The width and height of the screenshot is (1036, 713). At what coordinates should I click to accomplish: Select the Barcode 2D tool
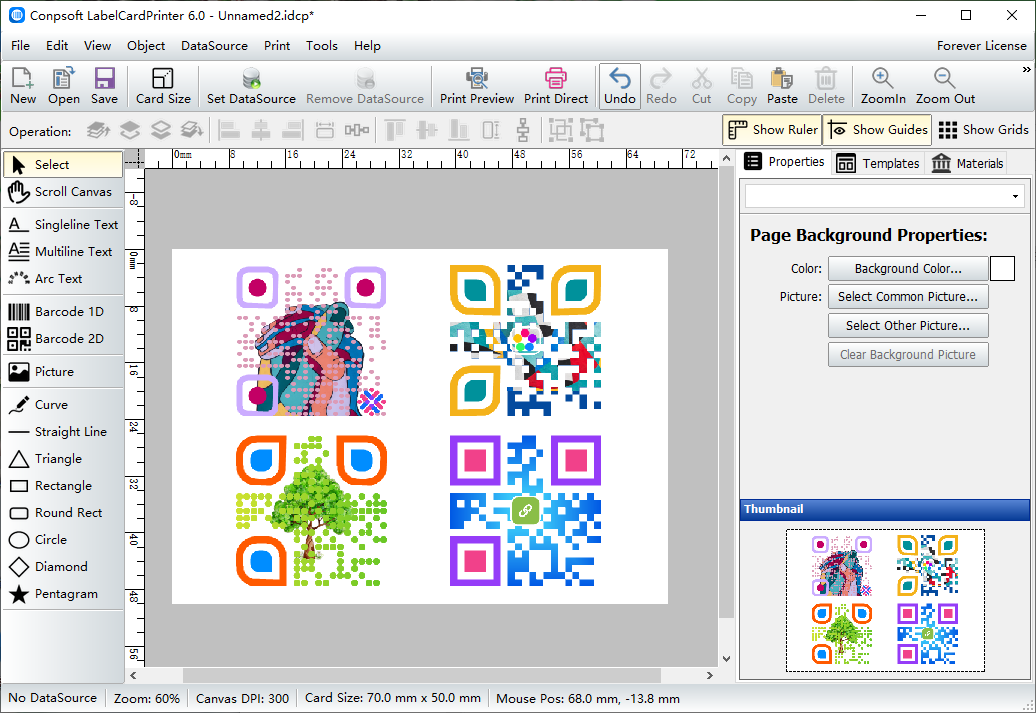pos(63,338)
